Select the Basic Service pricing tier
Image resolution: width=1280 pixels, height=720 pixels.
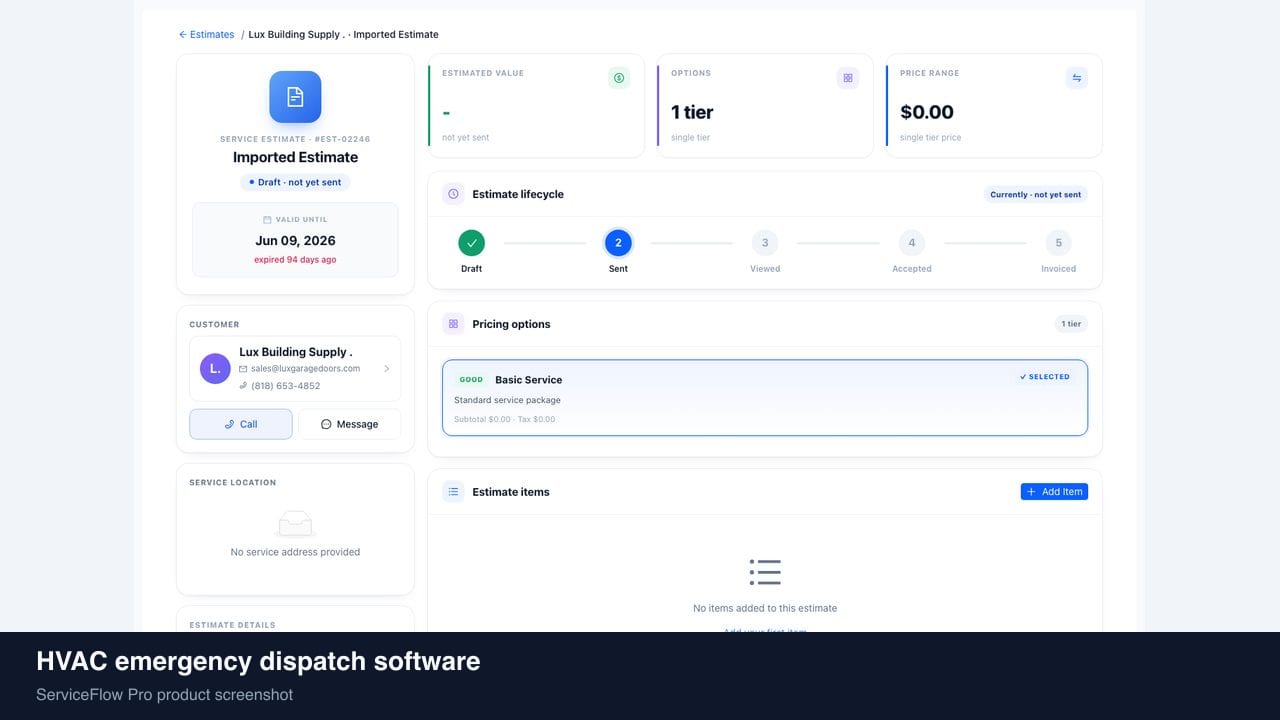[x=765, y=398]
